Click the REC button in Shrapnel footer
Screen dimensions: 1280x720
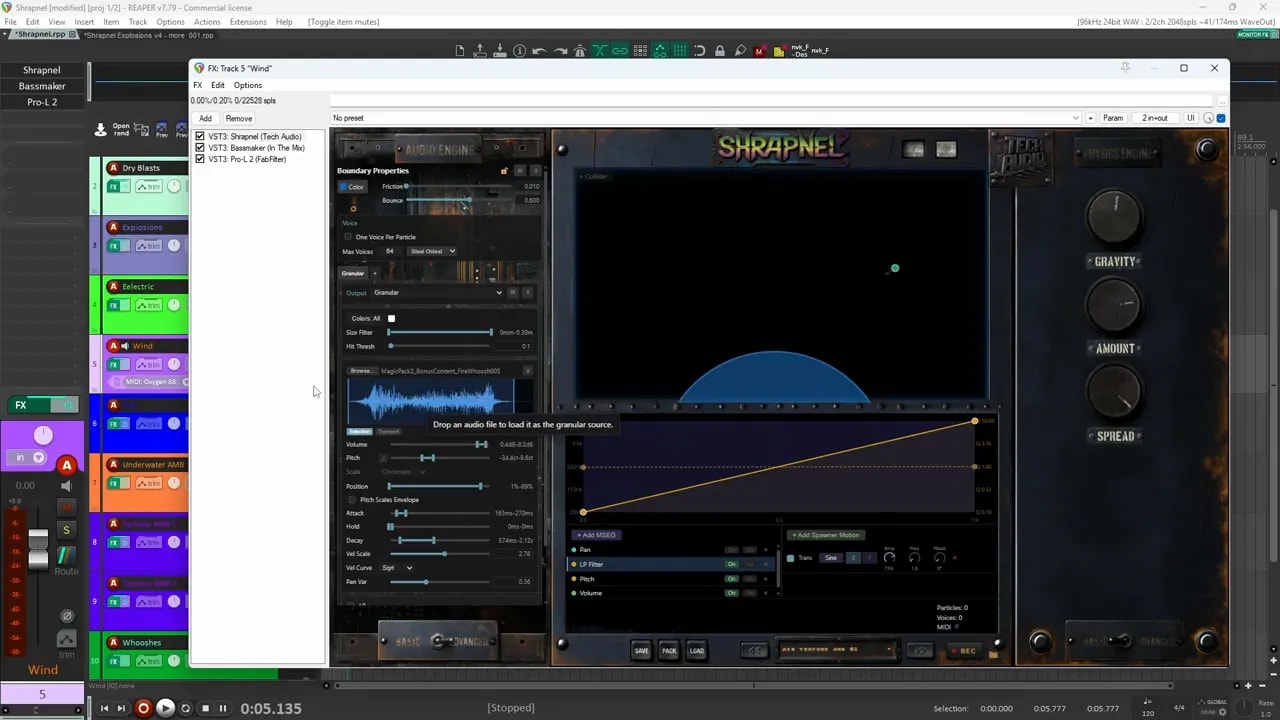coord(964,651)
